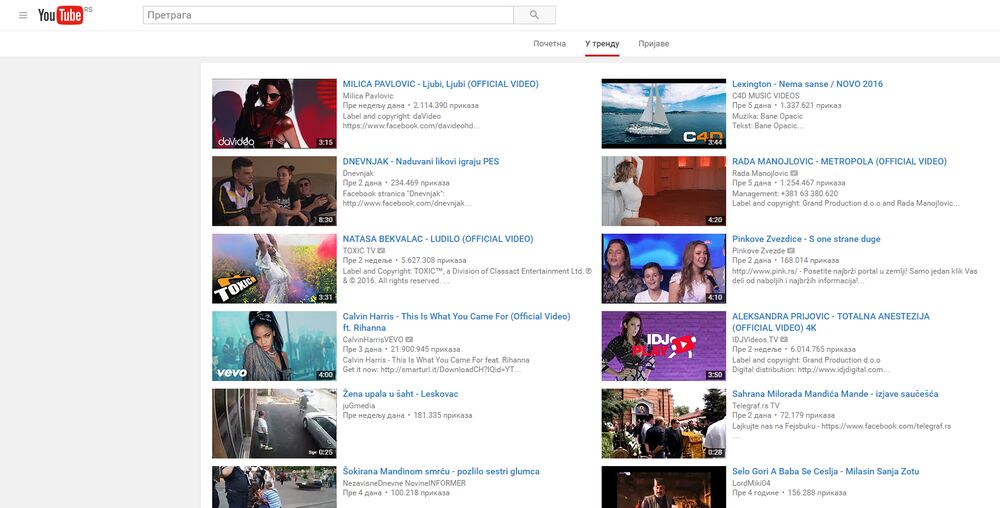
Task: Open the IDJVideos.TV thumbnail for Totalna Anestezija
Action: click(663, 346)
